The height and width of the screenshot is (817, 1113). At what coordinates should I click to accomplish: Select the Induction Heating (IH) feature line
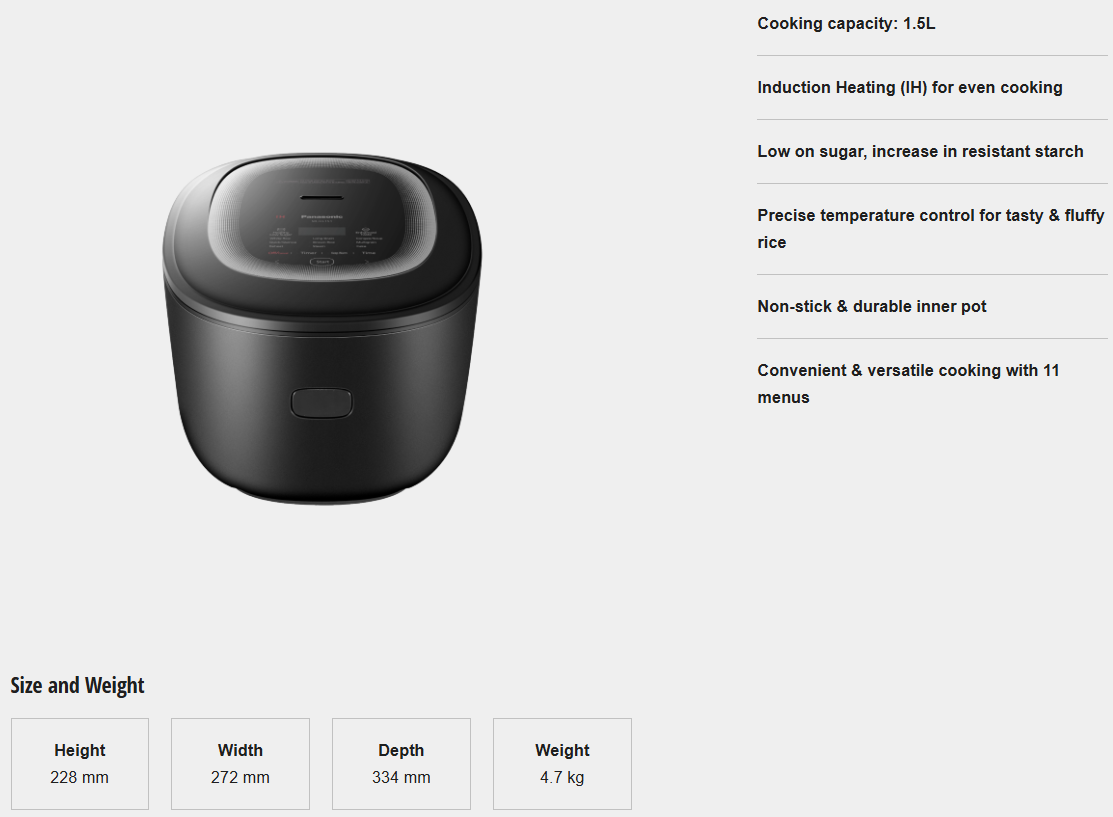[910, 87]
